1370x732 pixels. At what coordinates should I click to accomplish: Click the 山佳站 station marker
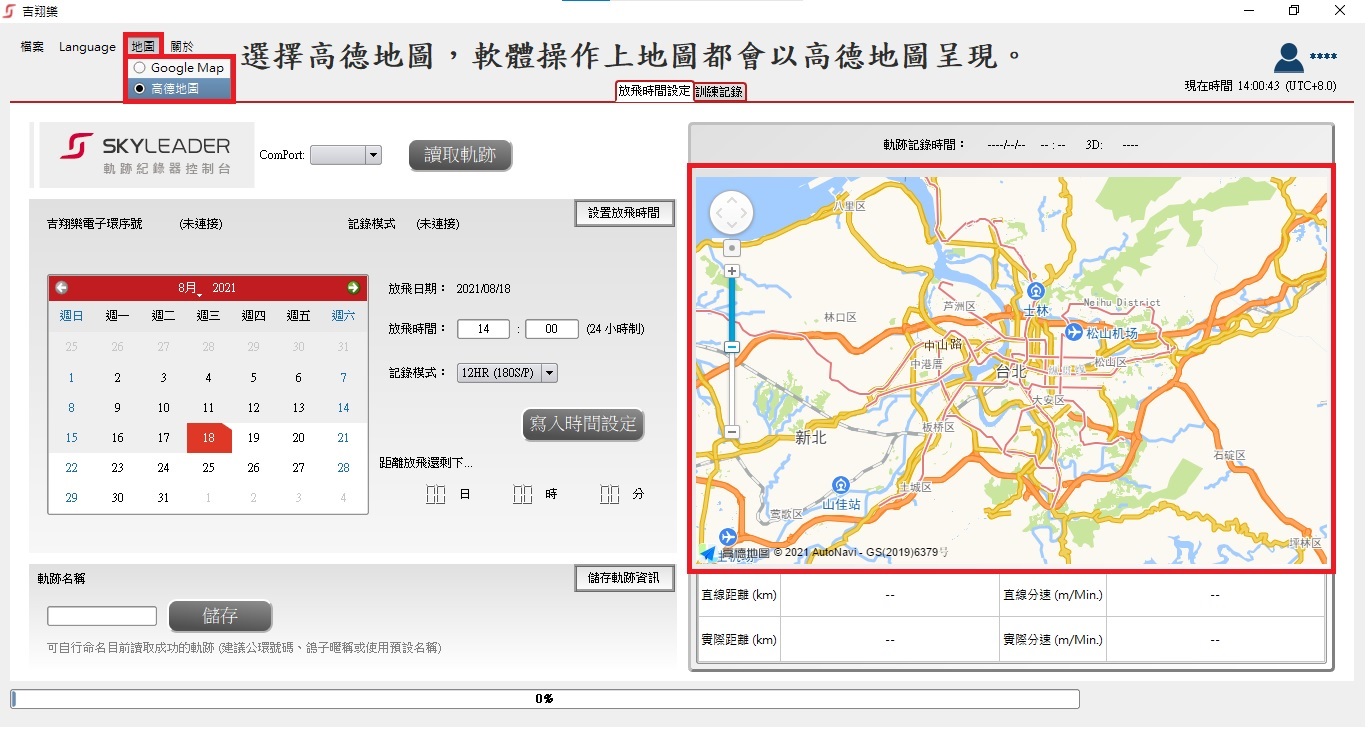pos(841,484)
